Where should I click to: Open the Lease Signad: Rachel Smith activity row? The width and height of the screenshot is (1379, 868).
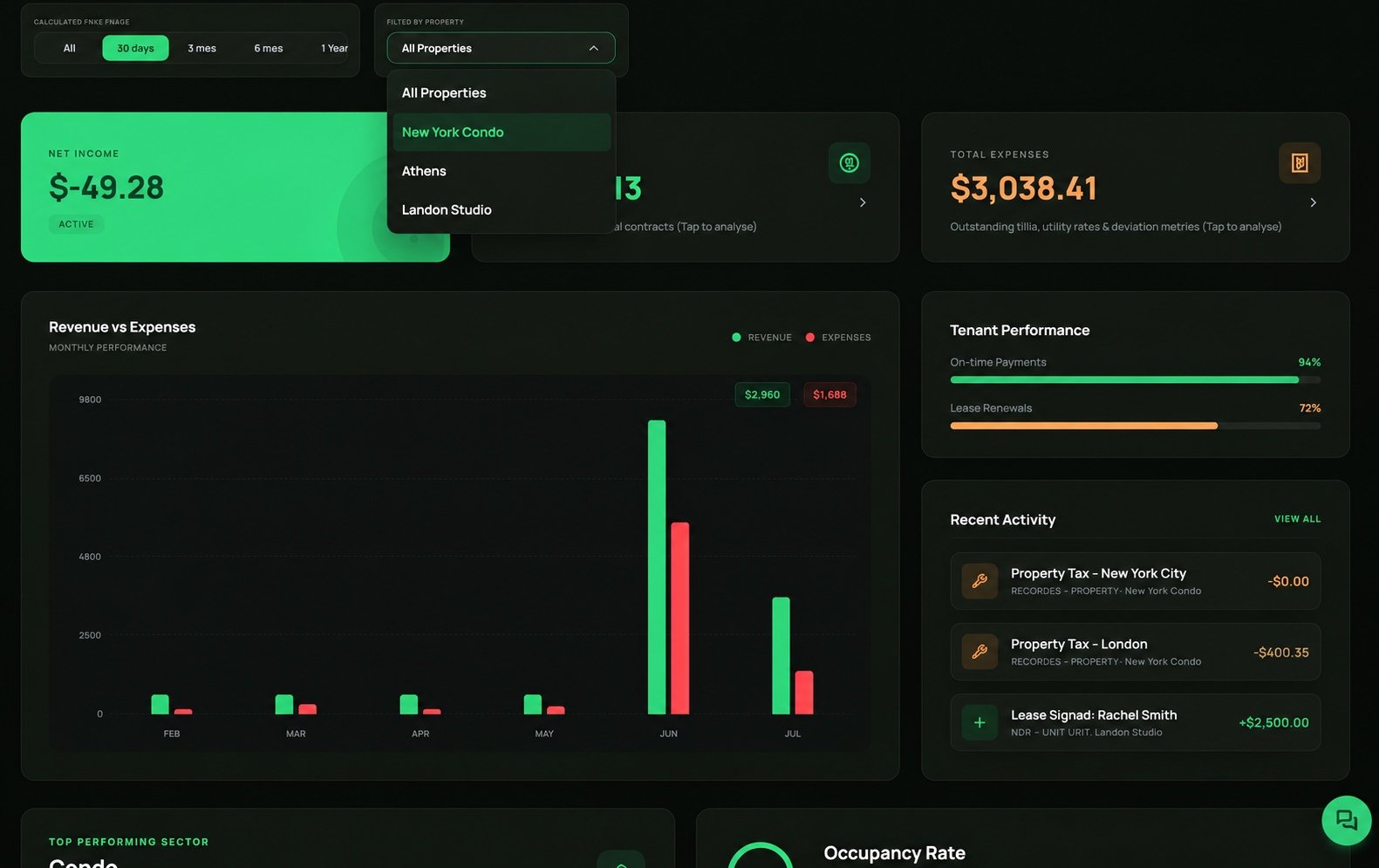[x=1135, y=722]
